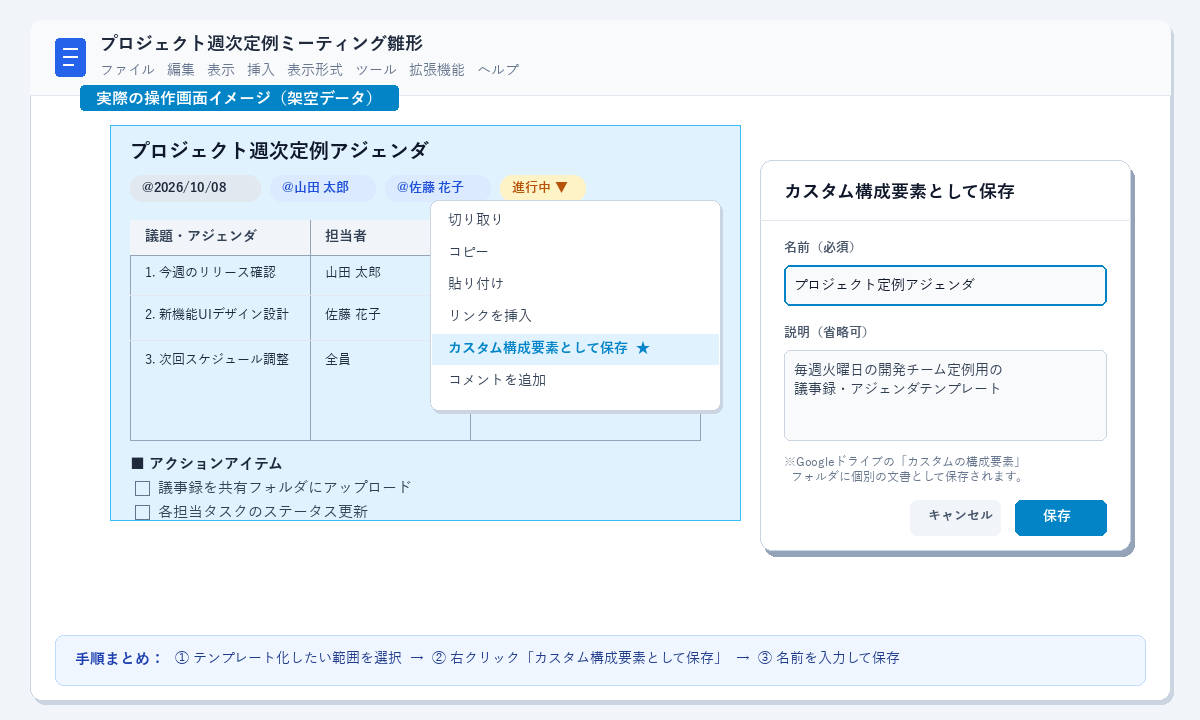This screenshot has width=1200, height=720.
Task: Click the Googleドライブ note text in dialog
Action: 903,469
